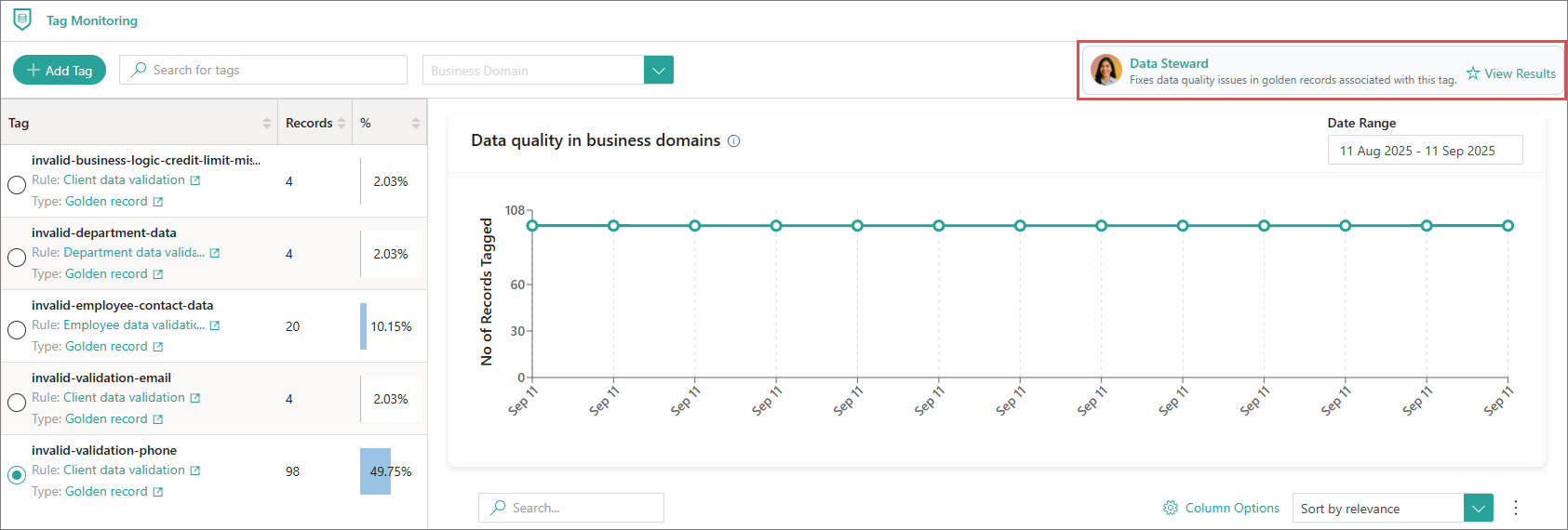Screen dimensions: 1568x530
Task: Click the Data Steward avatar picture
Action: point(1106,70)
